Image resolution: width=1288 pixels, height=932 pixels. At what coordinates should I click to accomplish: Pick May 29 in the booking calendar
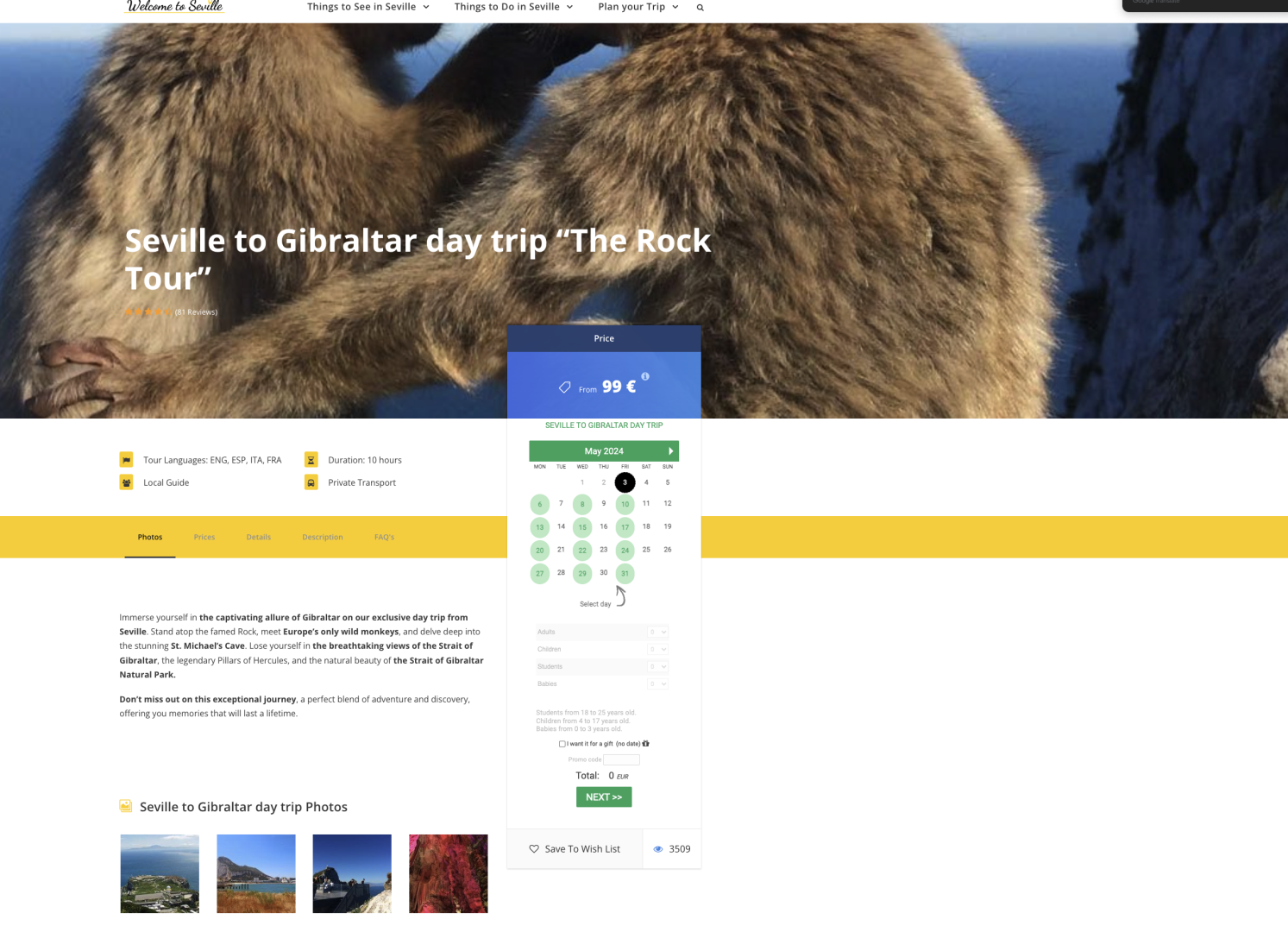582,574
